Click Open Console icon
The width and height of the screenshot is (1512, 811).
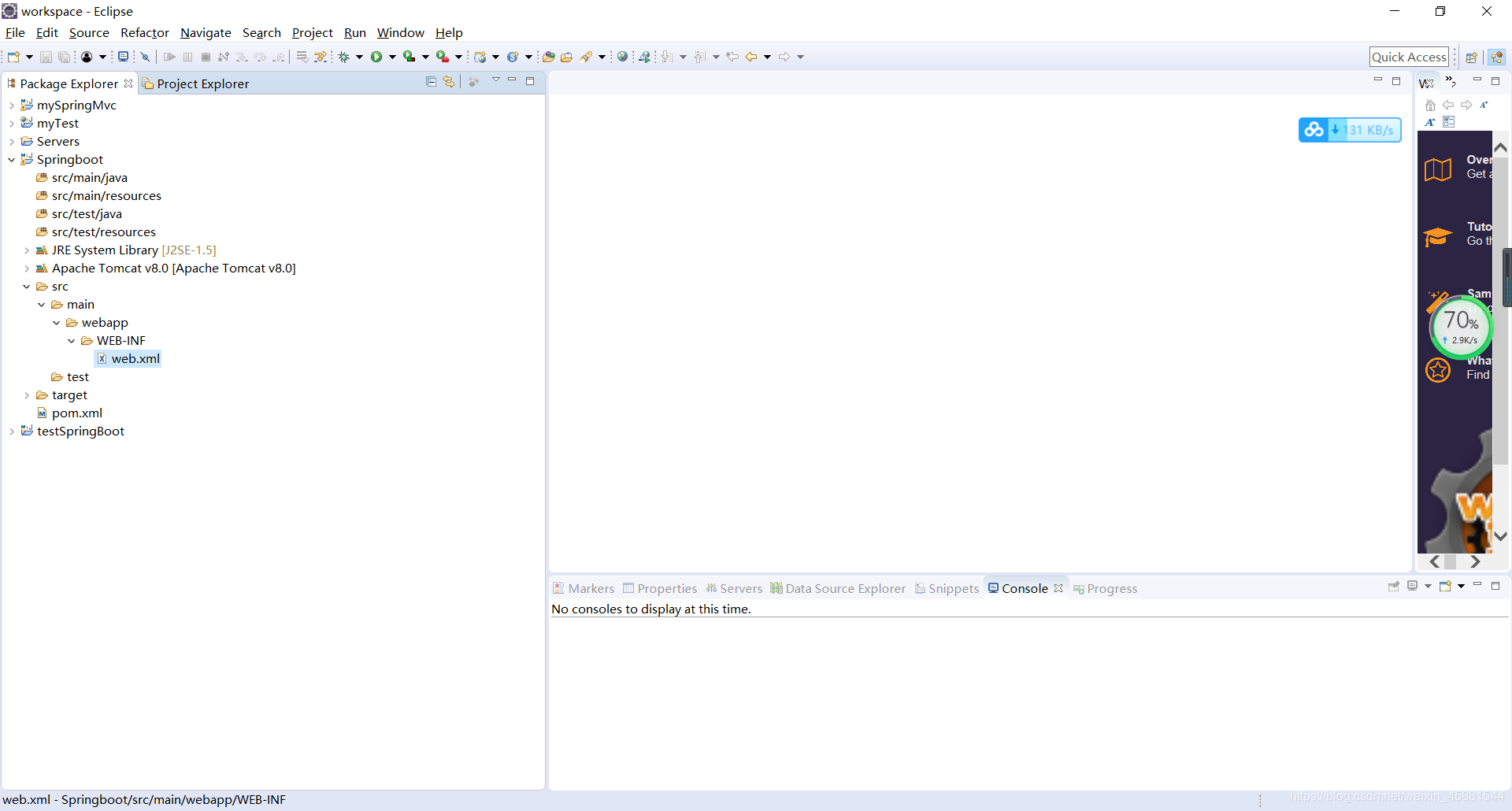click(x=1445, y=586)
